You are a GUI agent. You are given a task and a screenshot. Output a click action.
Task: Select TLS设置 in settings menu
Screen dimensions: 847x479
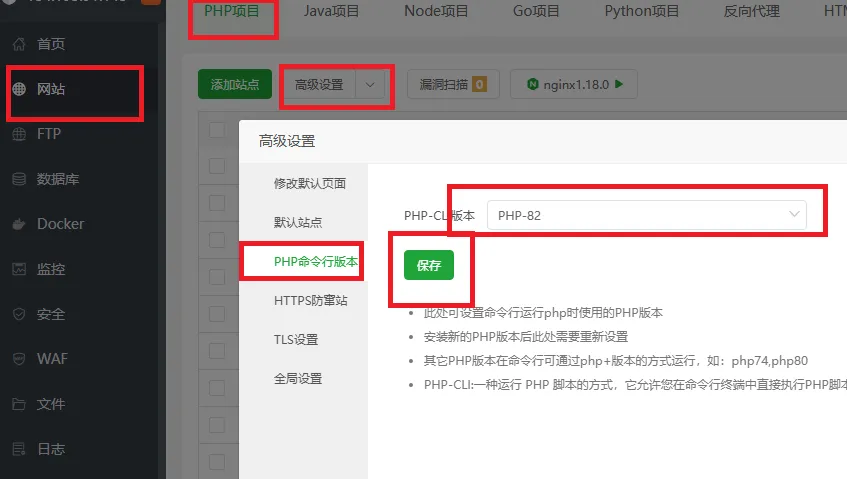pyautogui.click(x=296, y=339)
